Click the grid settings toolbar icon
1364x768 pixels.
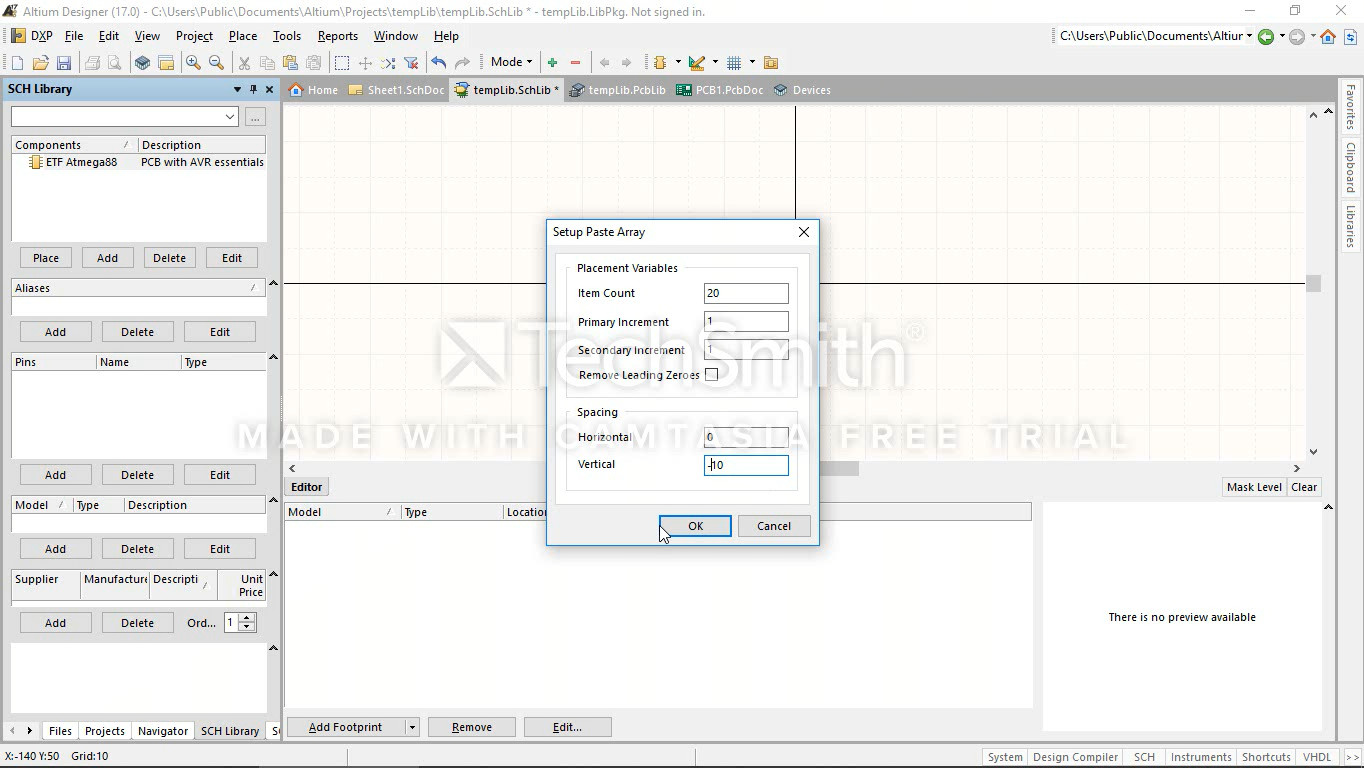point(734,63)
